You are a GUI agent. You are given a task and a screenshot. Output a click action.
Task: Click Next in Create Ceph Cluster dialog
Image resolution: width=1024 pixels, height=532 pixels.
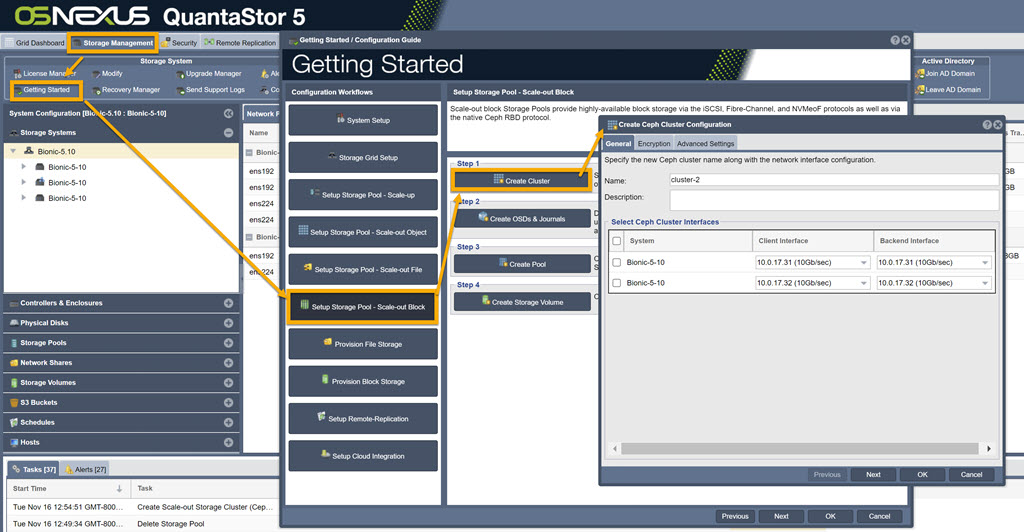pos(873,475)
